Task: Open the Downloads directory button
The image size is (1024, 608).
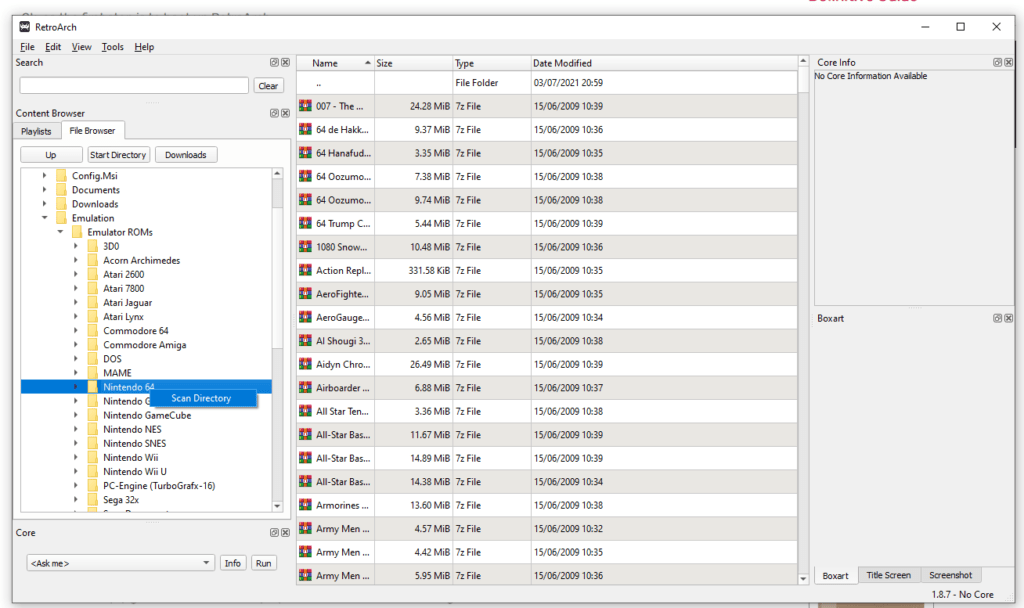Action: 186,155
